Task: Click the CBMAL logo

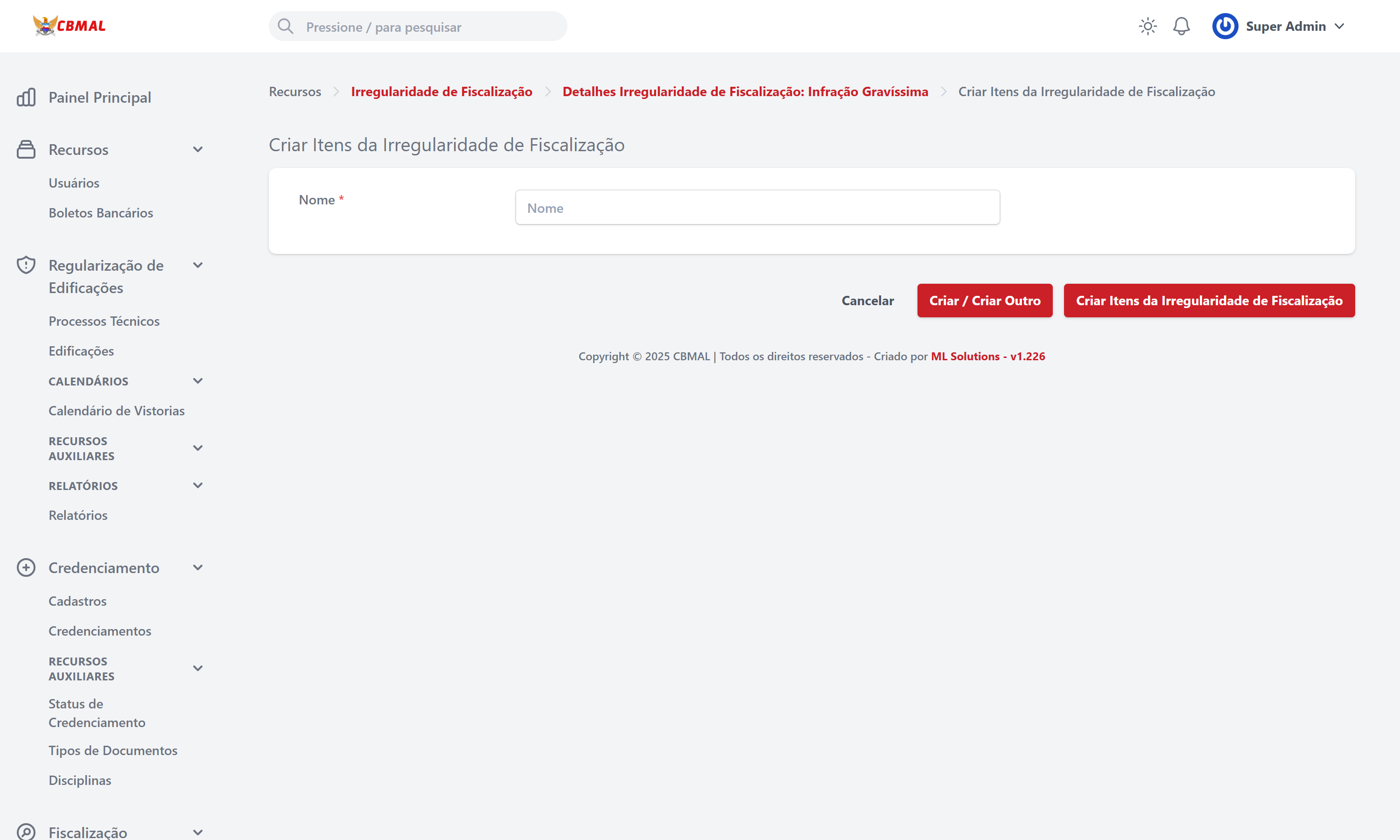Action: click(69, 26)
